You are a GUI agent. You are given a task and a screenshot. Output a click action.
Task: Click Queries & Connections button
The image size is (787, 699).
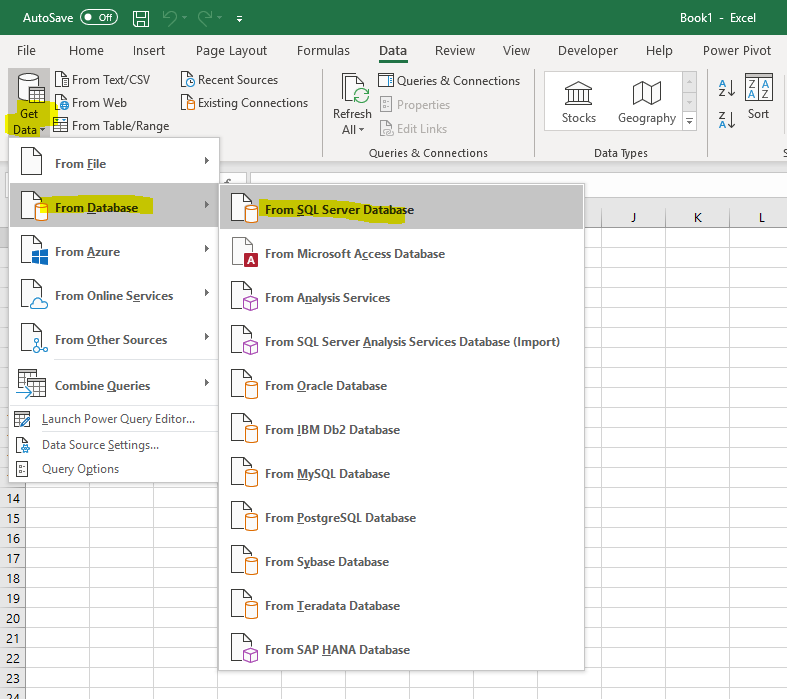[x=449, y=81]
